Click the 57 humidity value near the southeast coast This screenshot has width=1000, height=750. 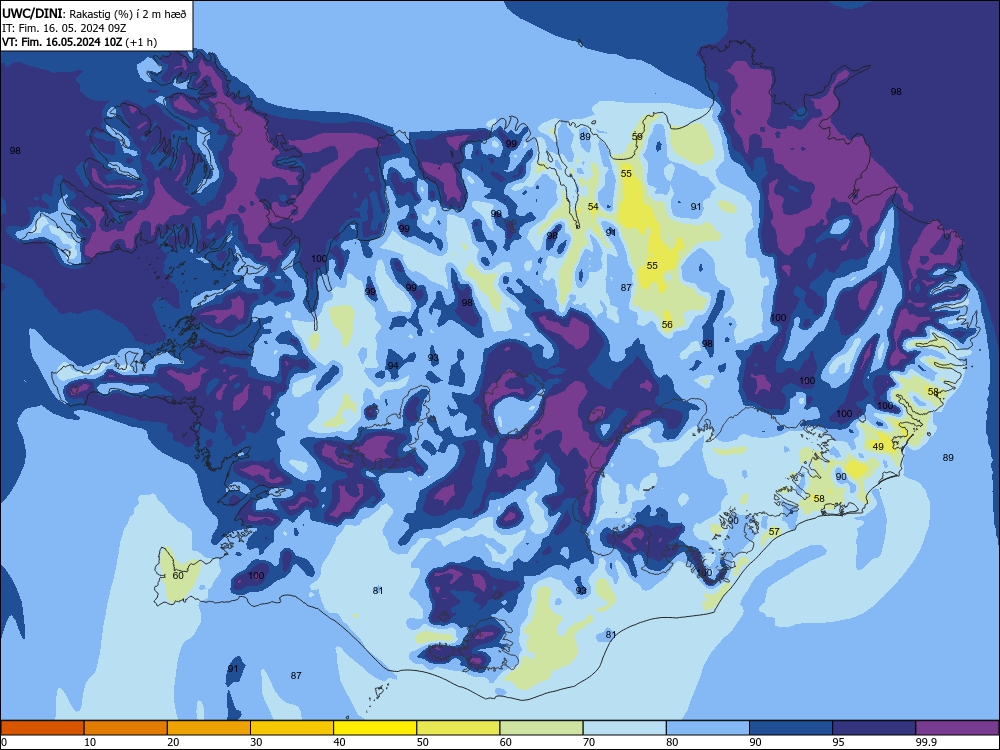point(774,531)
